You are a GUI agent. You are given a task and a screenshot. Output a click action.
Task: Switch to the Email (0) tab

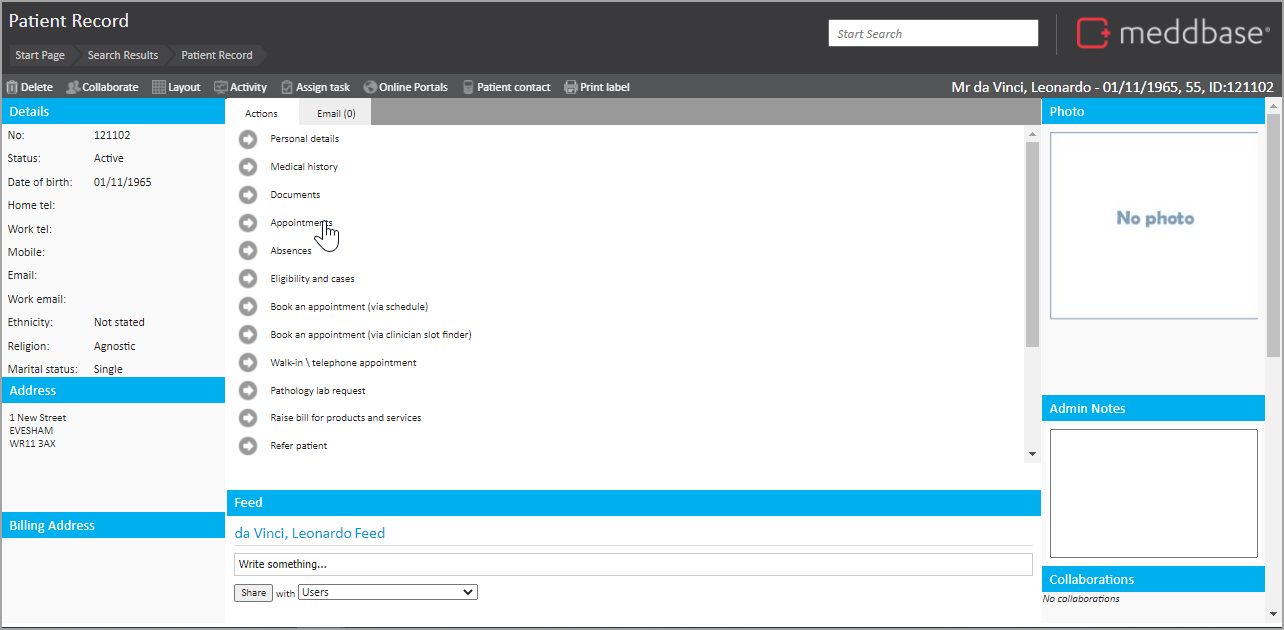pos(336,114)
